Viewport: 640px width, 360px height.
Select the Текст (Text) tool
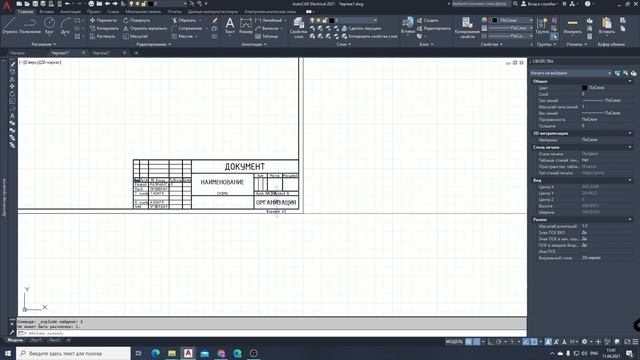point(230,25)
